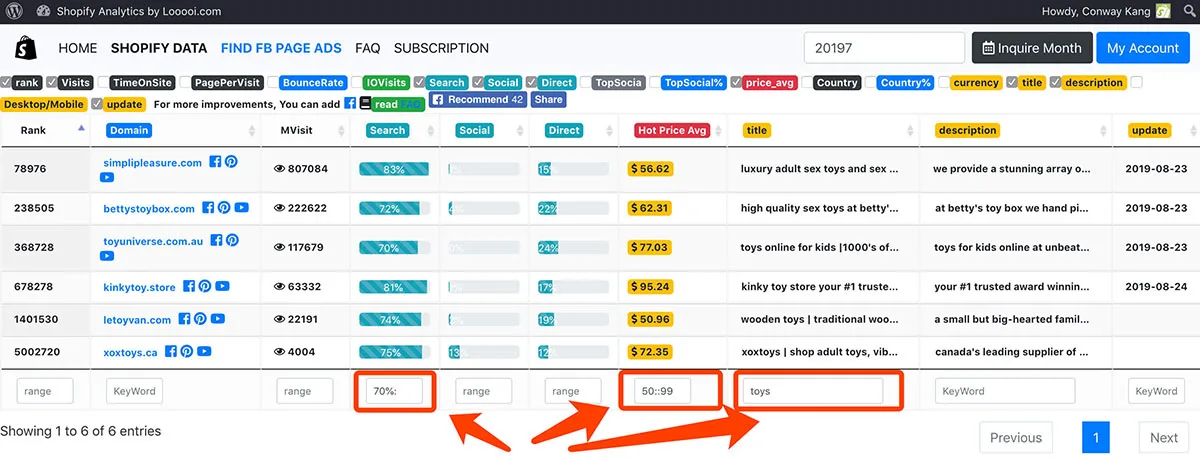Enable the TimeOnSite column checkbox
This screenshot has width=1200, height=459.
coord(104,83)
